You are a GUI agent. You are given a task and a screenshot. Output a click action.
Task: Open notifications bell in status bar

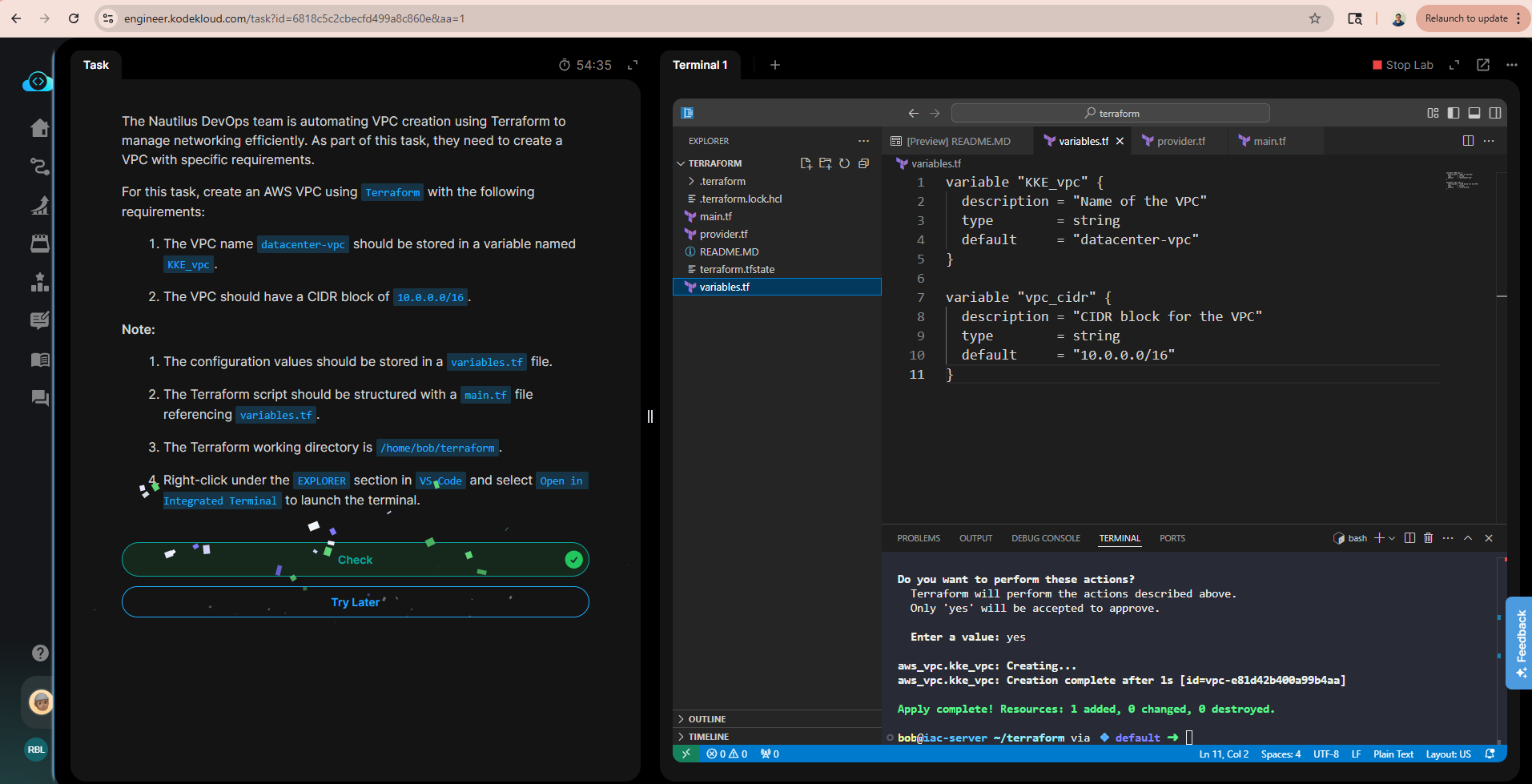coord(1490,754)
